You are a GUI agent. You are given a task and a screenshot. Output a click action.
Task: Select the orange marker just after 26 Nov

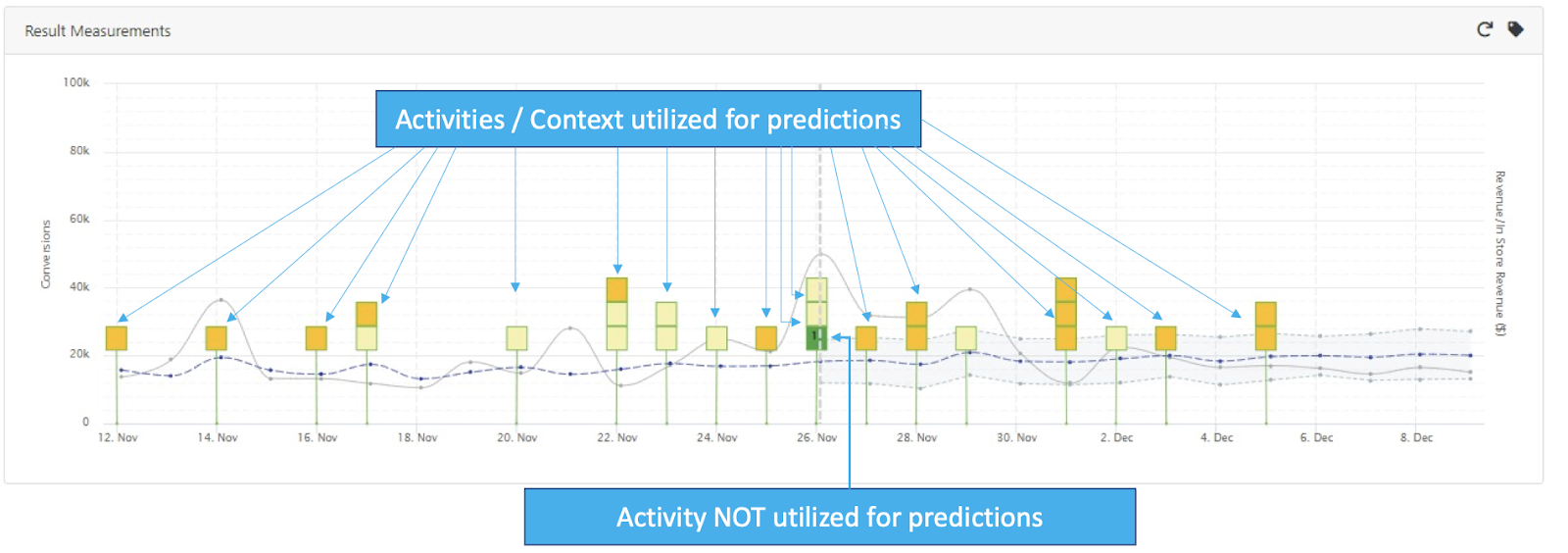tap(866, 338)
